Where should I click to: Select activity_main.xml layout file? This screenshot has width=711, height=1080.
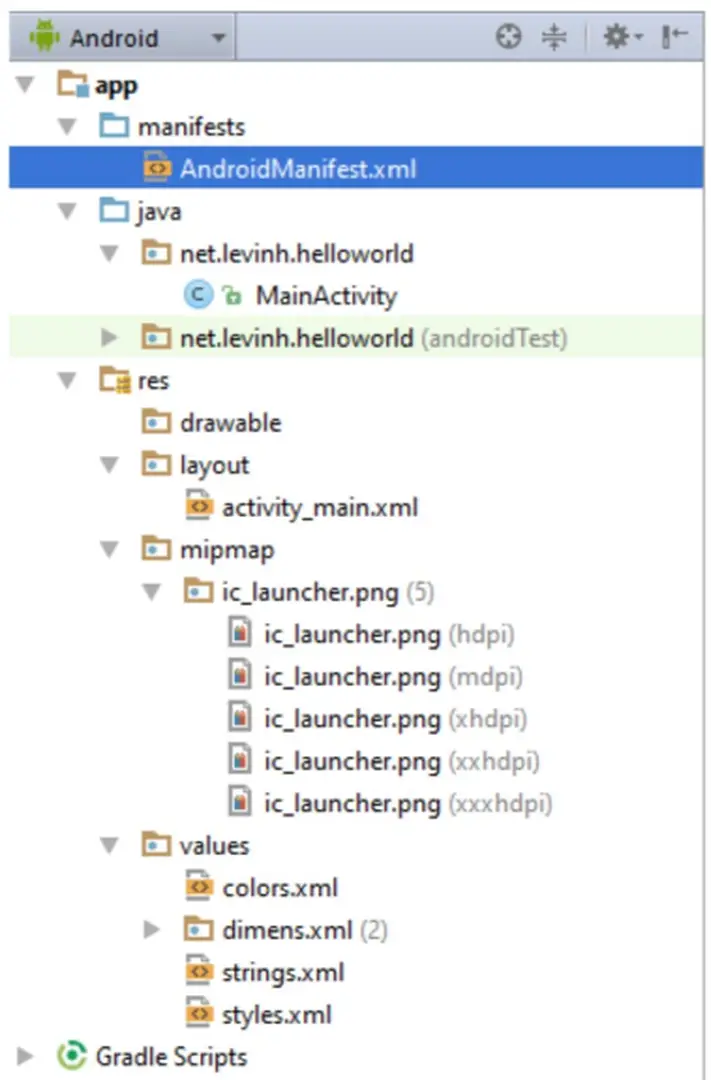(x=319, y=508)
